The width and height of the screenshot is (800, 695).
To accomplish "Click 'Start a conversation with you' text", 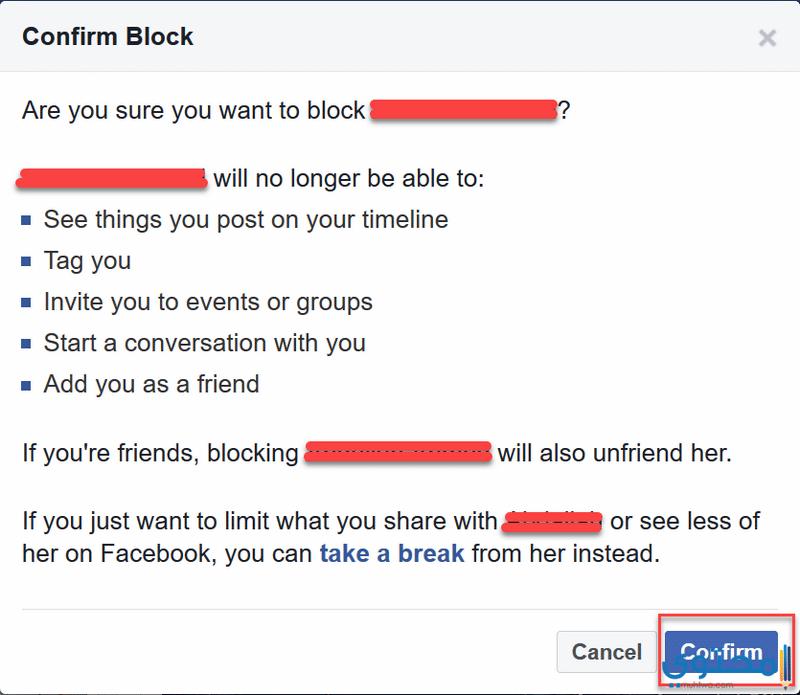I will pyautogui.click(x=205, y=343).
